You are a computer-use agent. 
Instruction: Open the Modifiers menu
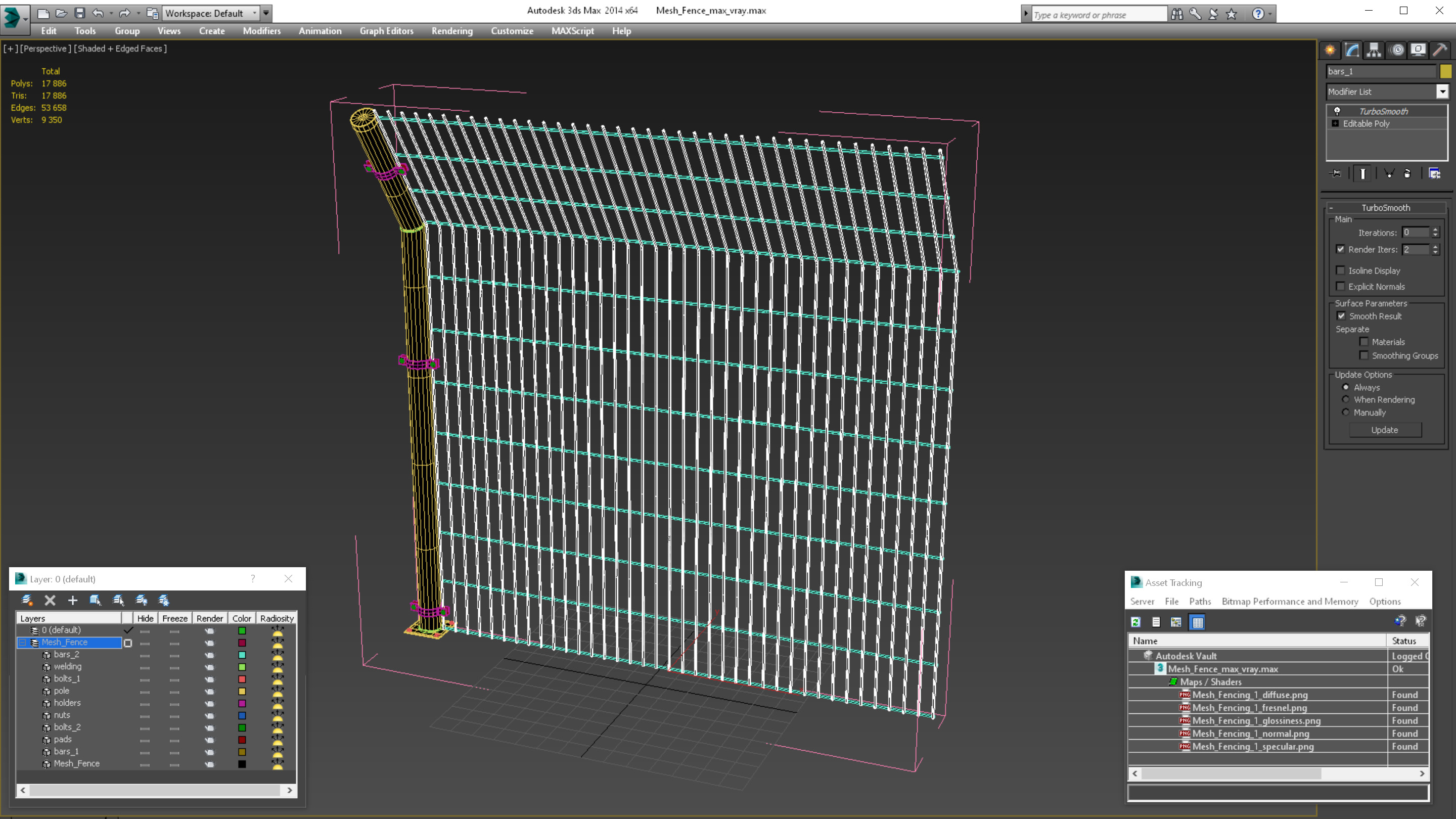click(x=260, y=30)
